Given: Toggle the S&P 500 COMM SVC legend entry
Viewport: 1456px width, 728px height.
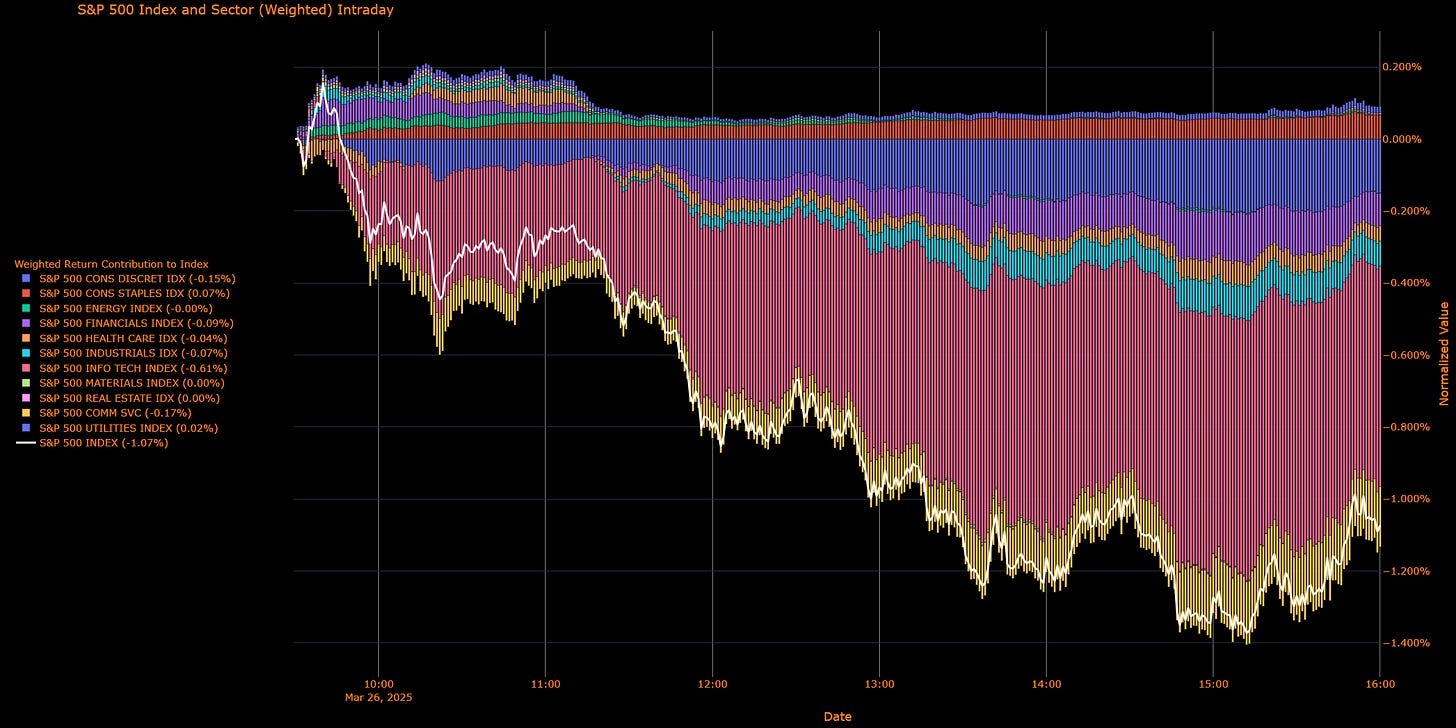Looking at the screenshot, I should coord(106,412).
